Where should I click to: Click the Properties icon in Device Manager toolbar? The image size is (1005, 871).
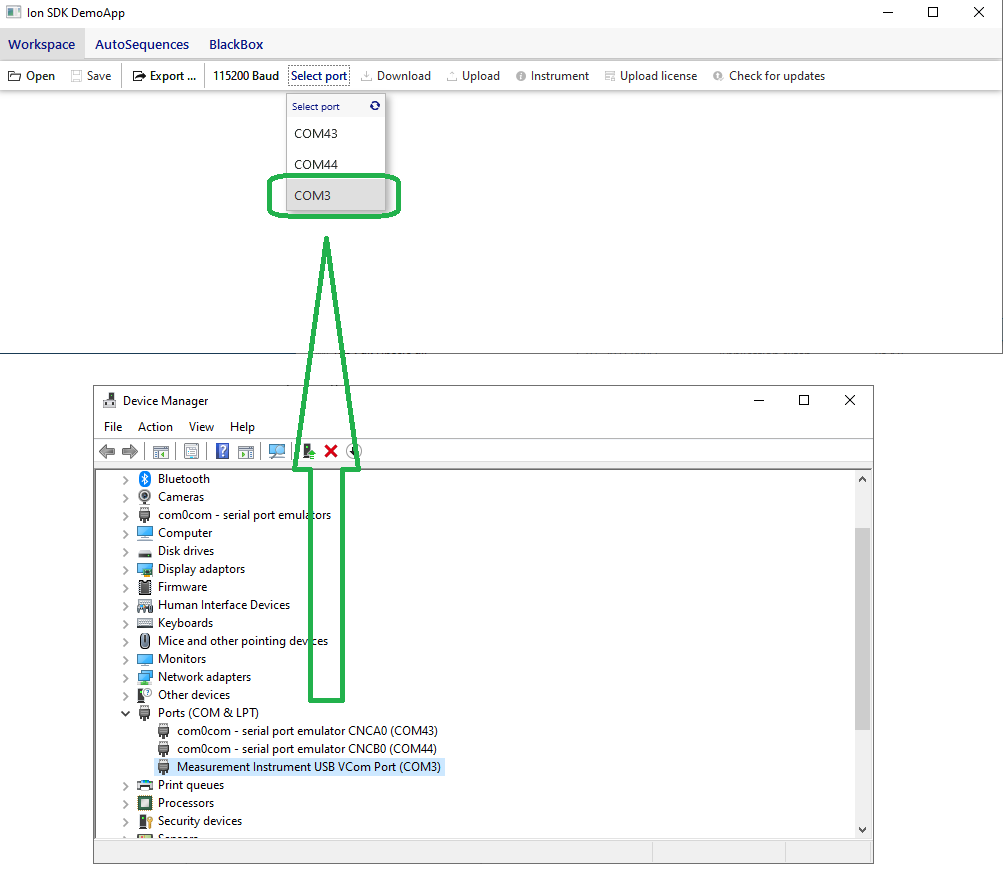(x=192, y=452)
